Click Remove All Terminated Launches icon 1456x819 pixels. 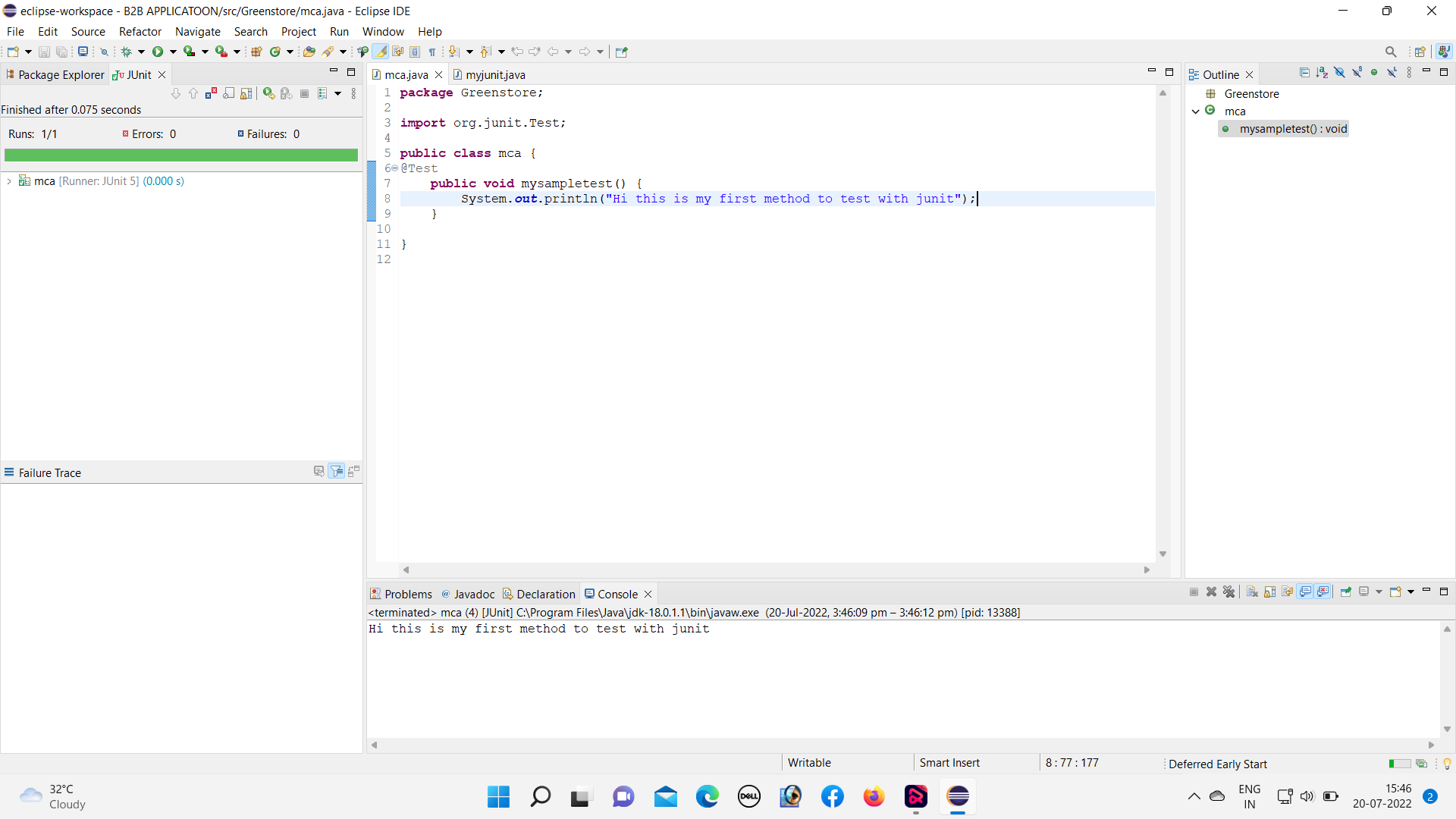tap(1229, 591)
